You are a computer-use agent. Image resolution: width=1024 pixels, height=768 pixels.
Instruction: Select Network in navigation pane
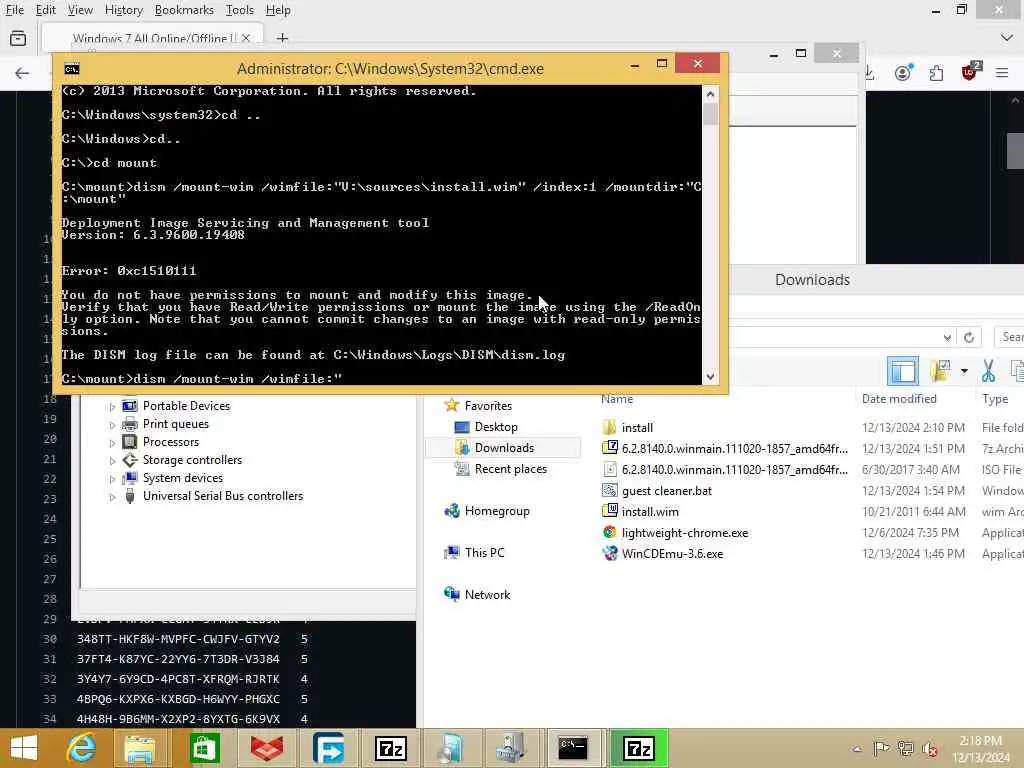pyautogui.click(x=487, y=594)
